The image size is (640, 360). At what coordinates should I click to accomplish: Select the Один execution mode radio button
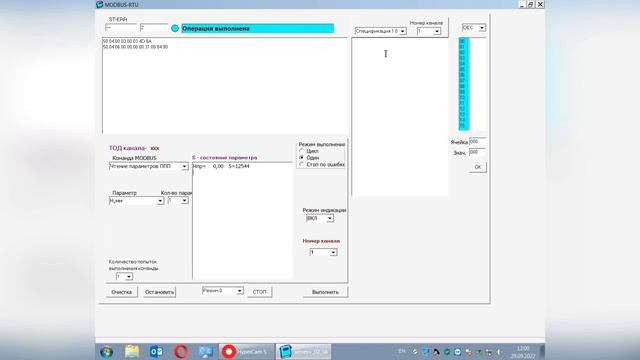click(302, 158)
